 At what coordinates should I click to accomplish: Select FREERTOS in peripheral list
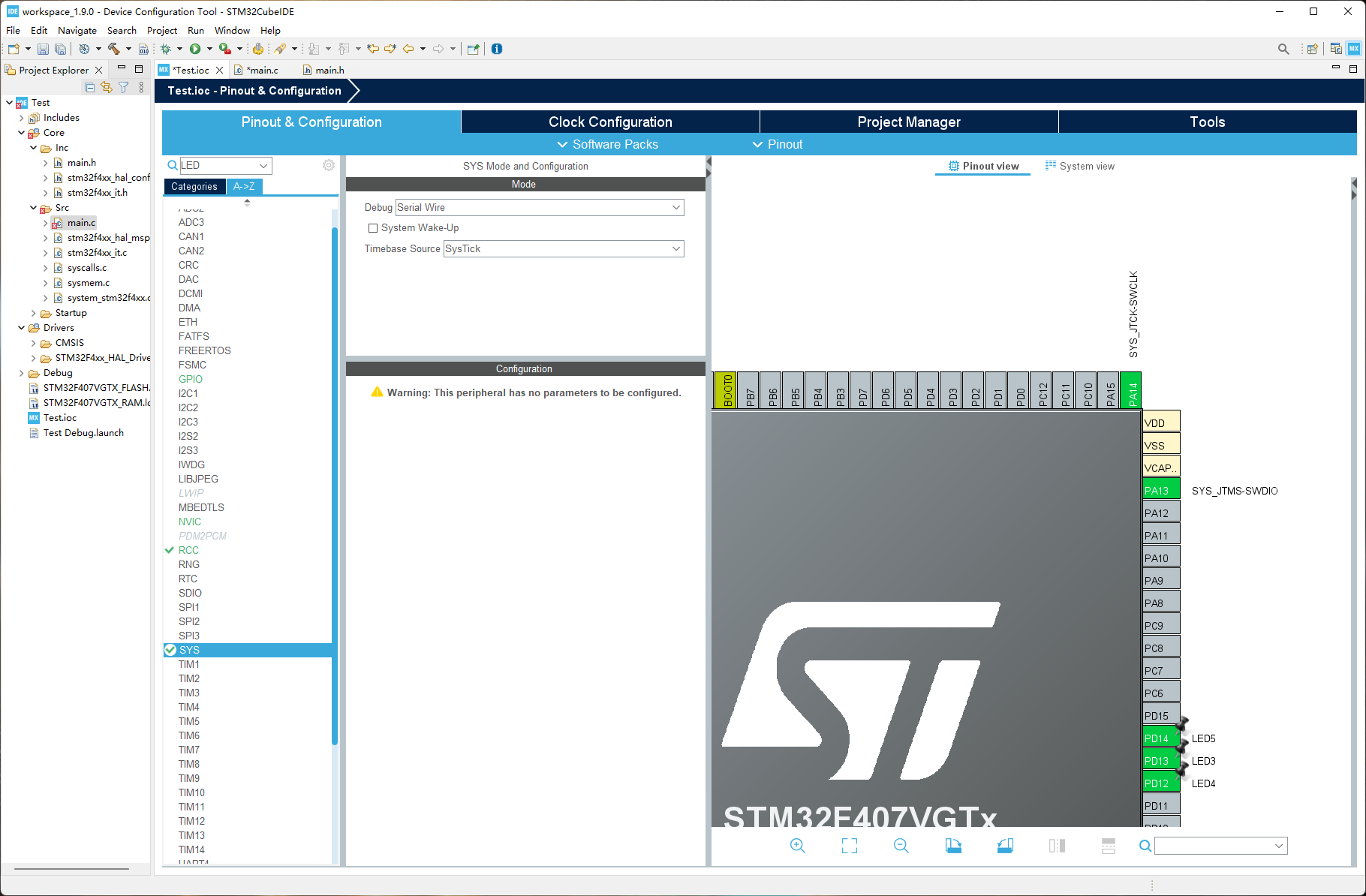(205, 350)
